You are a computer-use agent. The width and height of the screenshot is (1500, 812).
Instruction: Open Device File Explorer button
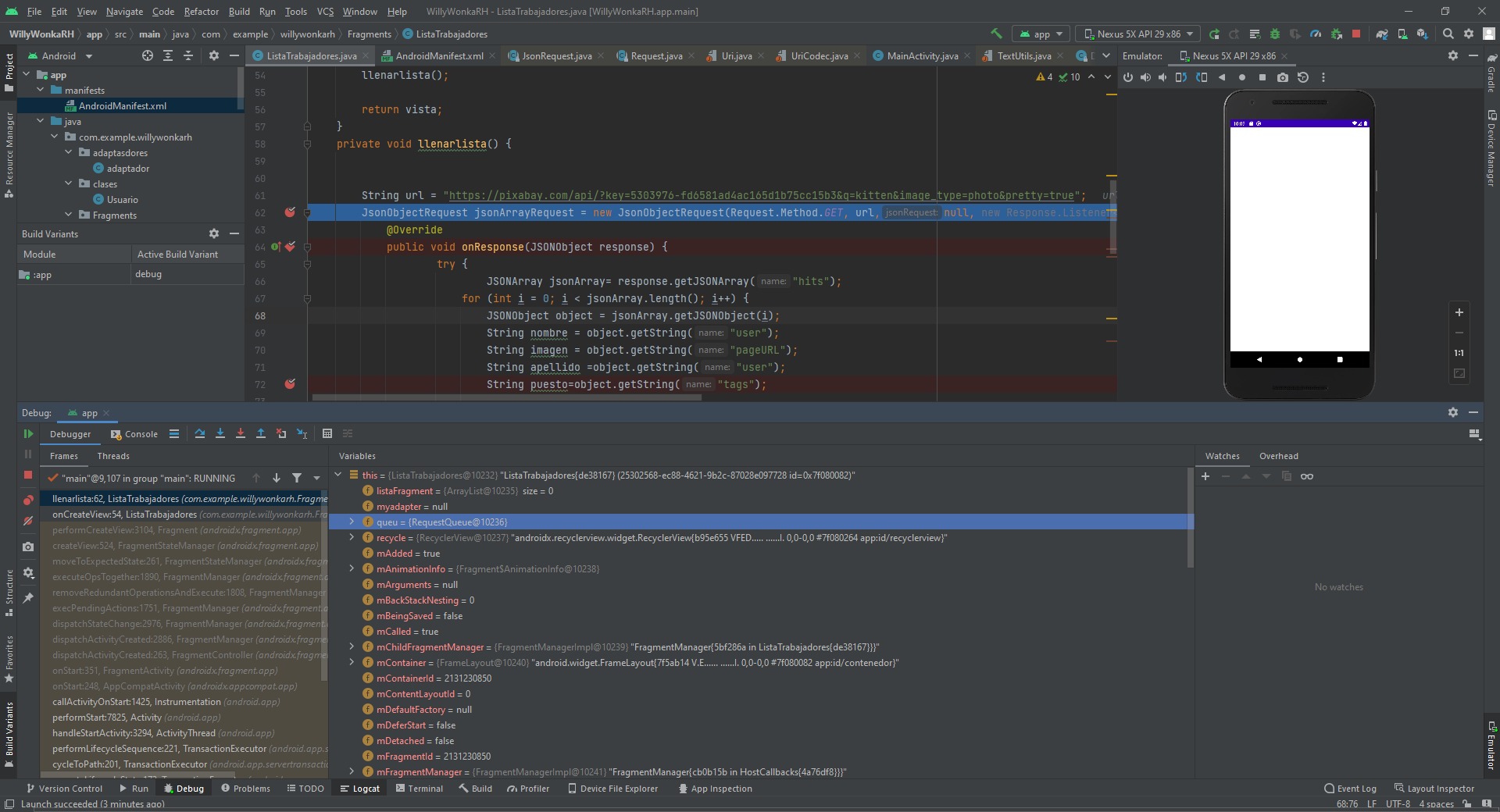point(613,789)
